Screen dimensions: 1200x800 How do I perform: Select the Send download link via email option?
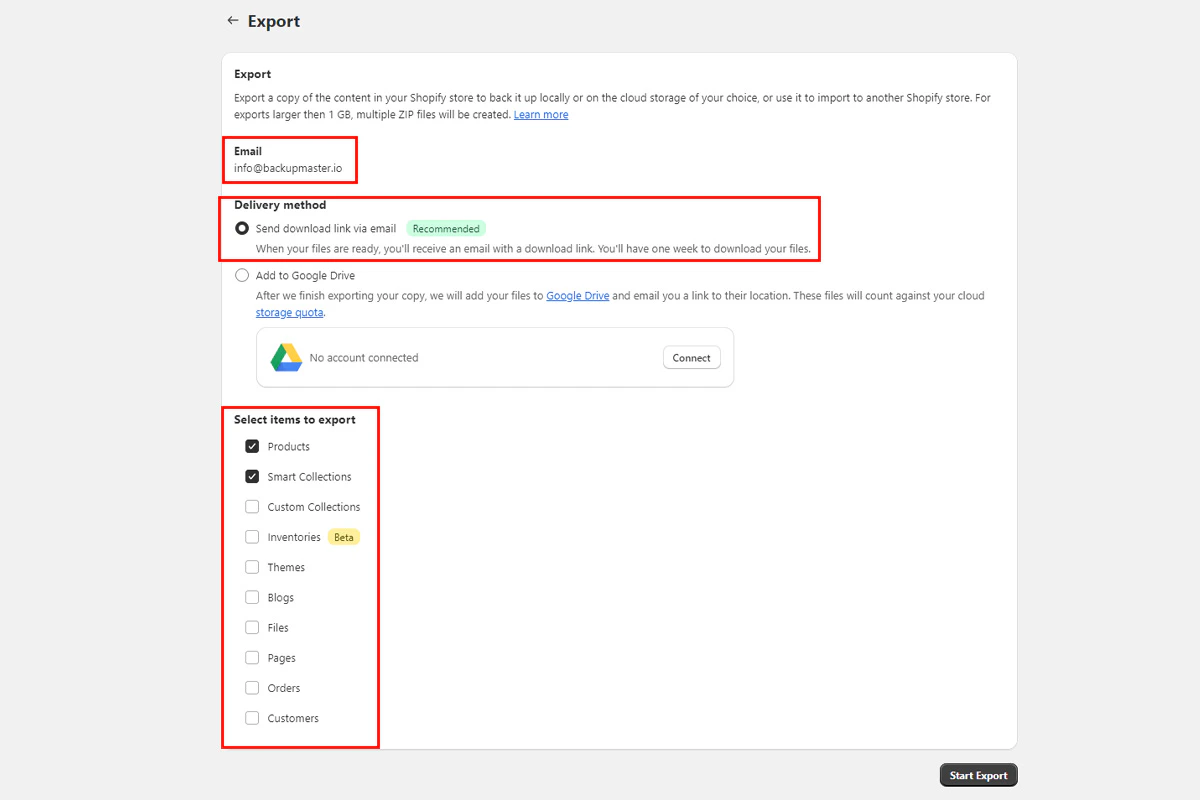tap(241, 228)
